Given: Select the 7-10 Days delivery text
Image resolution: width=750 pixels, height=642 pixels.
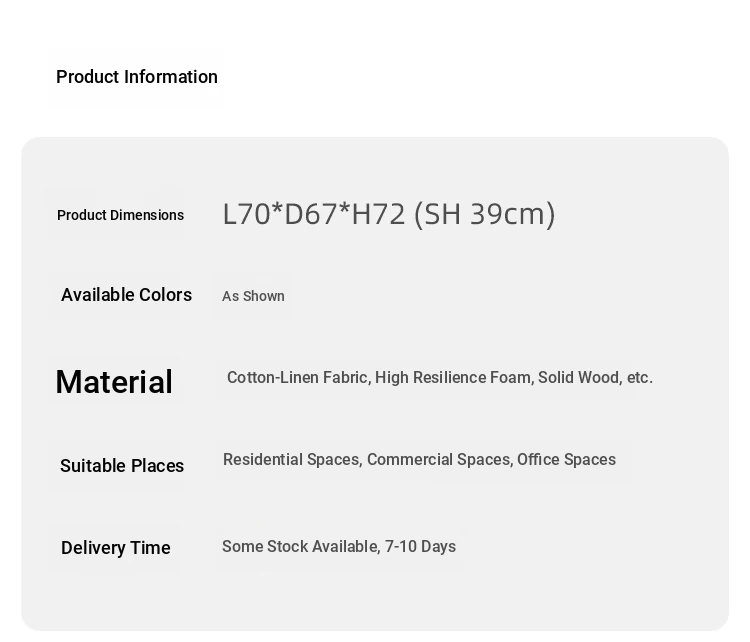Looking at the screenshot, I should click(x=420, y=546).
